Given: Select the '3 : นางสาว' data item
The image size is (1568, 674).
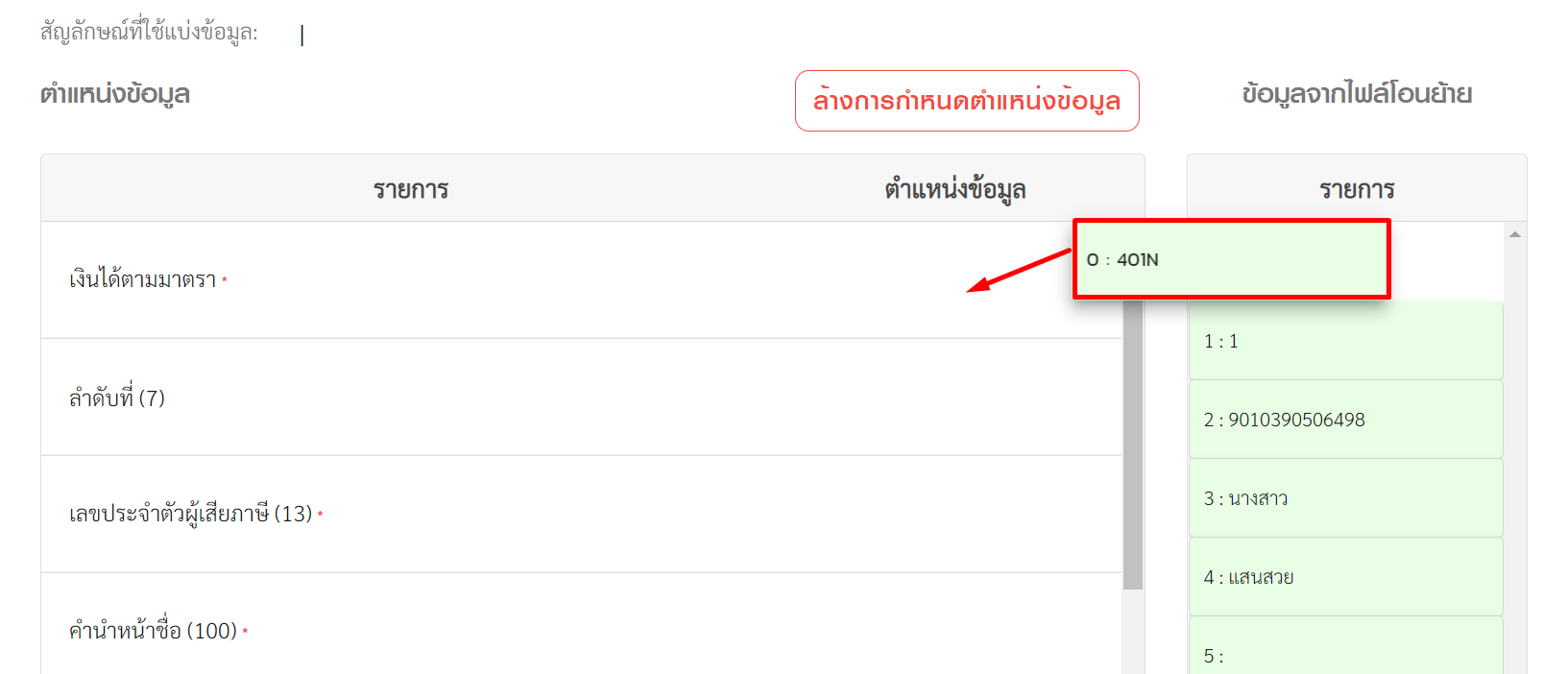Looking at the screenshot, I should 1345,498.
